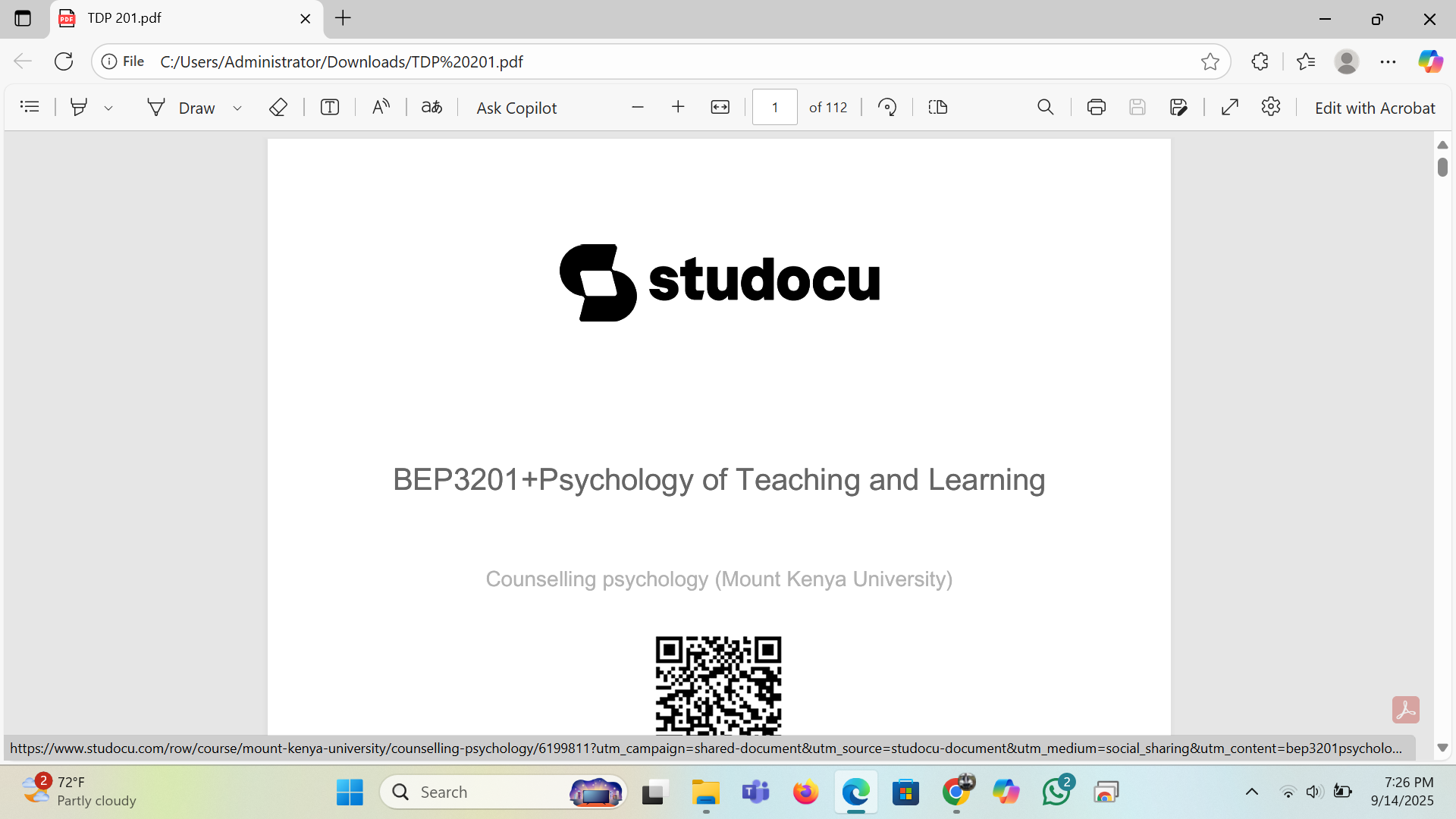Select the Erase tool

point(278,107)
